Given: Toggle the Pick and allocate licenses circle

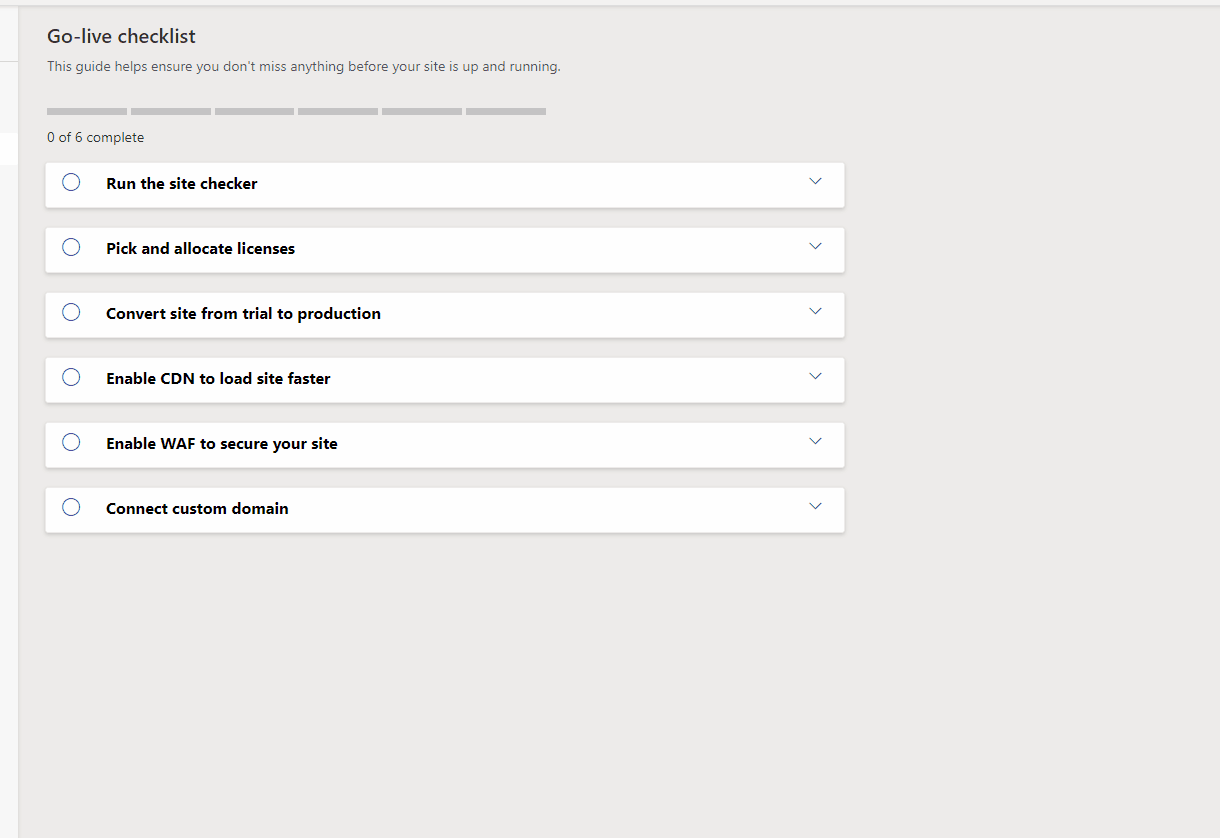Looking at the screenshot, I should pos(71,247).
